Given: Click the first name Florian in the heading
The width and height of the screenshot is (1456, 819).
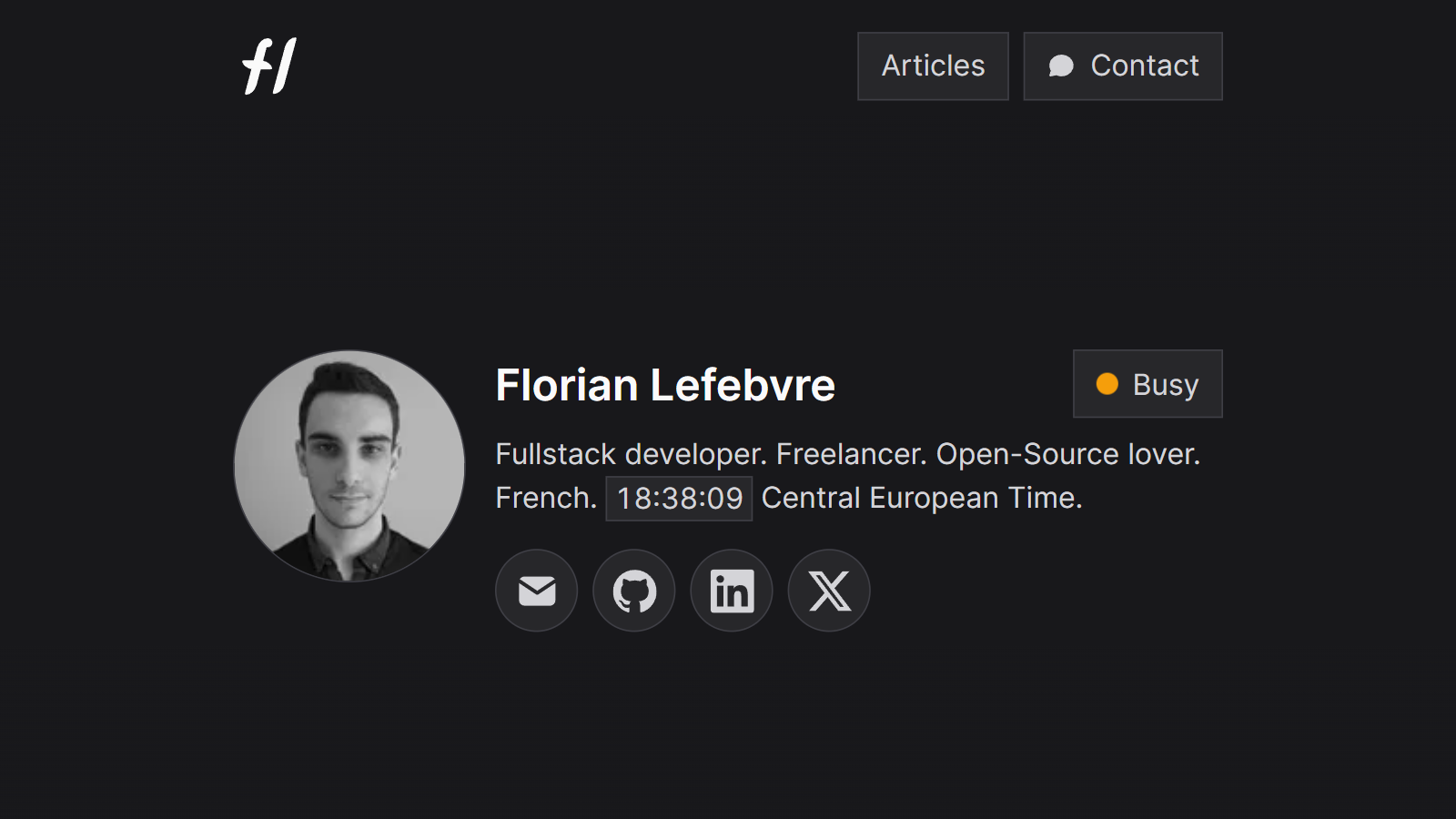Looking at the screenshot, I should (566, 385).
